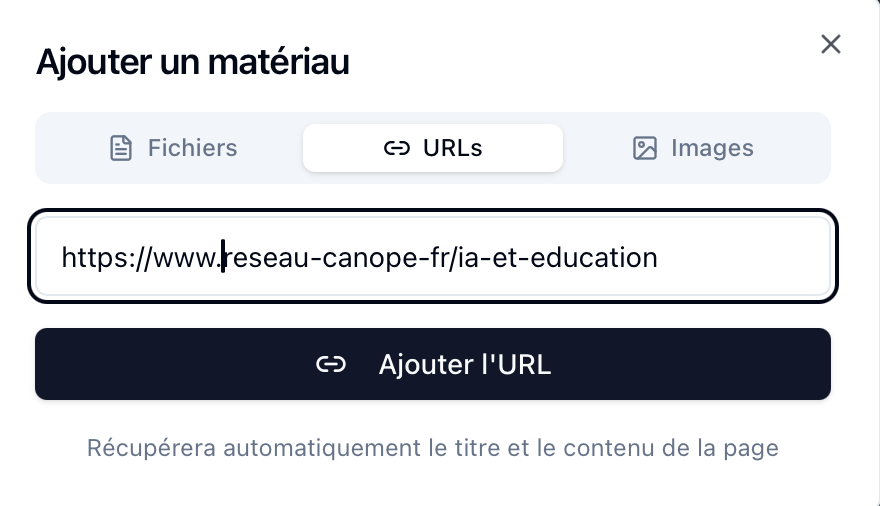Close the Ajouter un matériau dialog
This screenshot has height=506, width=880.
click(x=830, y=44)
